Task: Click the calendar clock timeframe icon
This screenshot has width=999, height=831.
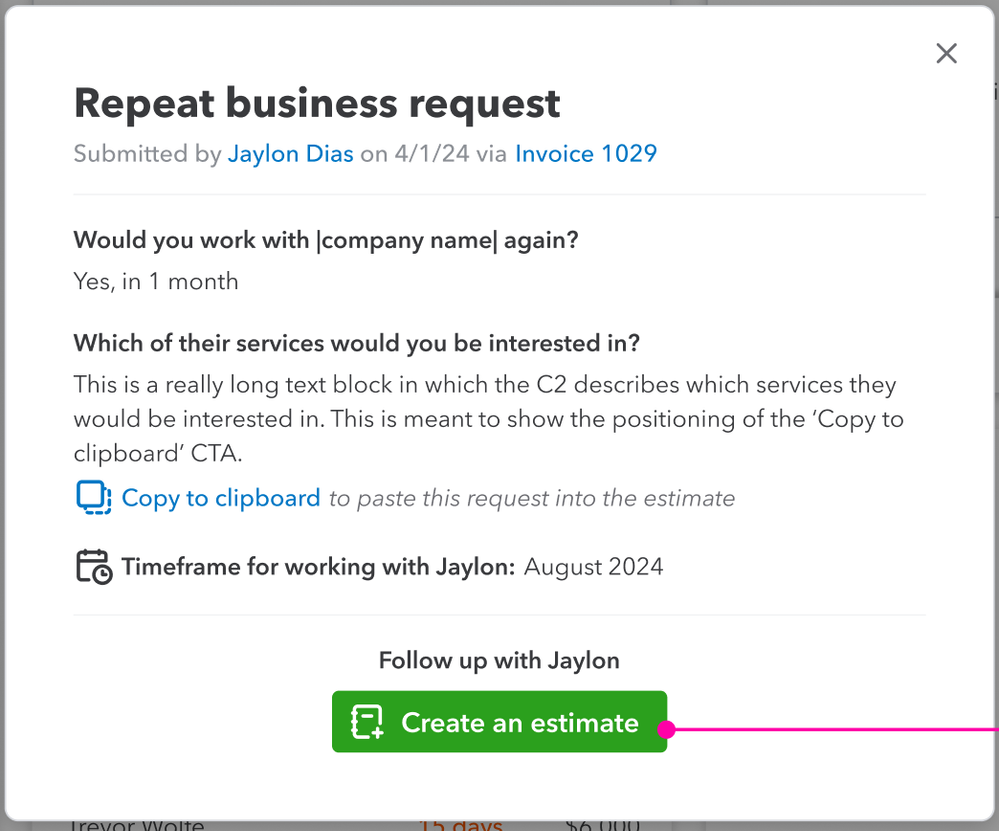Action: click(x=93, y=567)
